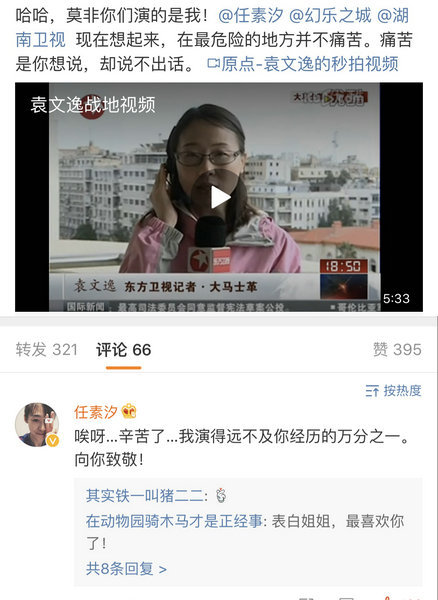Switch to 转发 321 tab
Image resolution: width=438 pixels, height=600 pixels.
click(47, 350)
